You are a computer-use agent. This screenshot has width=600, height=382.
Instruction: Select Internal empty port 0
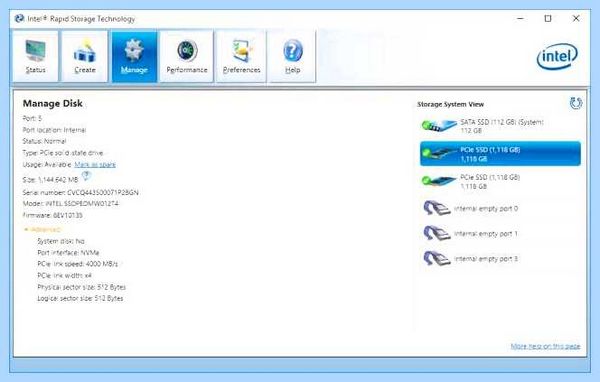coord(471,209)
